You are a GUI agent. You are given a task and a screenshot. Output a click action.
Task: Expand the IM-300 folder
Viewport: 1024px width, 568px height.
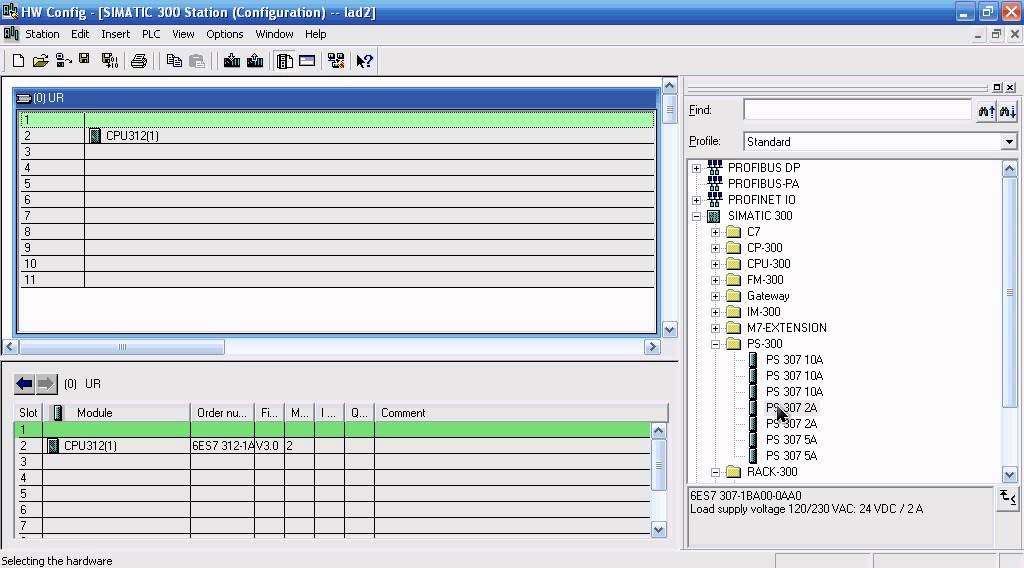715,312
